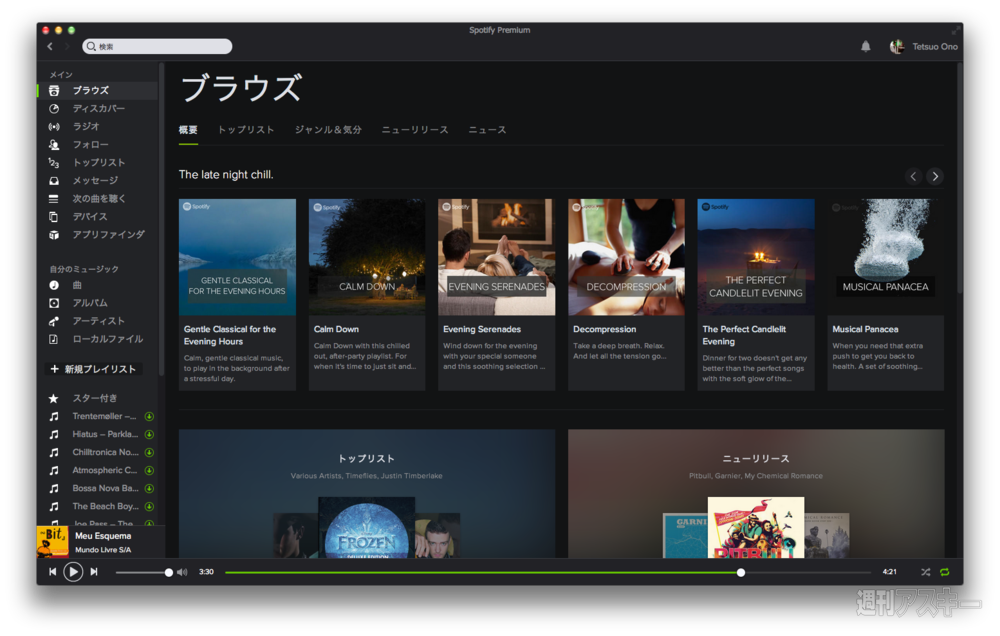Open the Evening Serenades playlist title
The width and height of the screenshot is (1000, 636).
click(482, 329)
